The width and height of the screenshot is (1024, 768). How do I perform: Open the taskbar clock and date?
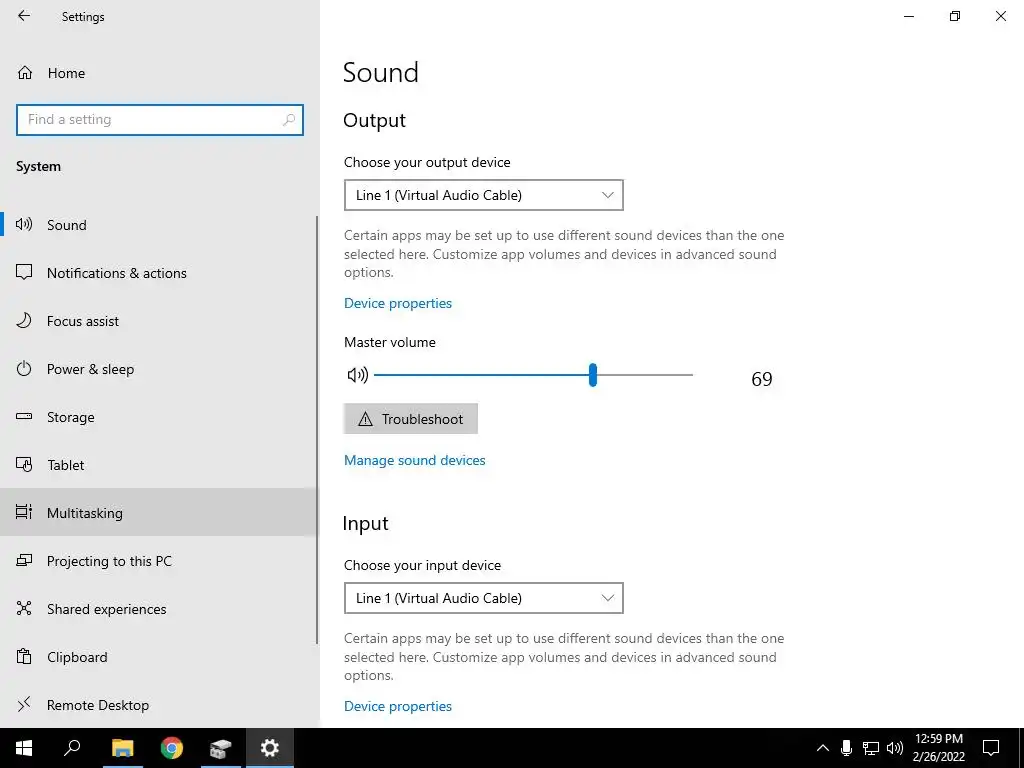pyautogui.click(x=939, y=748)
